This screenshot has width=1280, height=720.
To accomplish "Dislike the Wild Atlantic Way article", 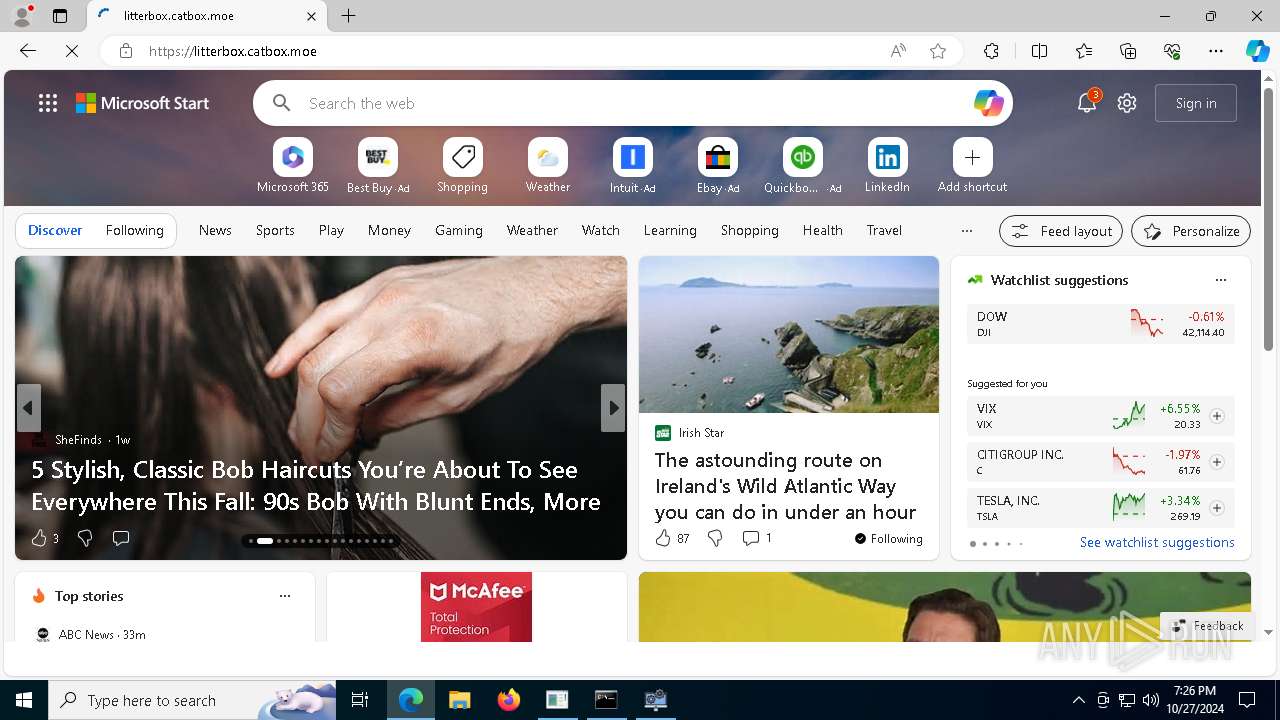I will [x=715, y=538].
